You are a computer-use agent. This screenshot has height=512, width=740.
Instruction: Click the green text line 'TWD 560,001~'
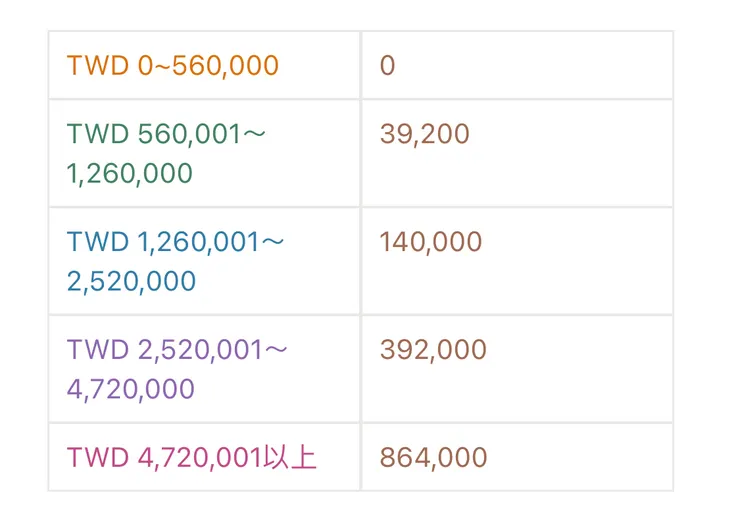click(x=166, y=134)
